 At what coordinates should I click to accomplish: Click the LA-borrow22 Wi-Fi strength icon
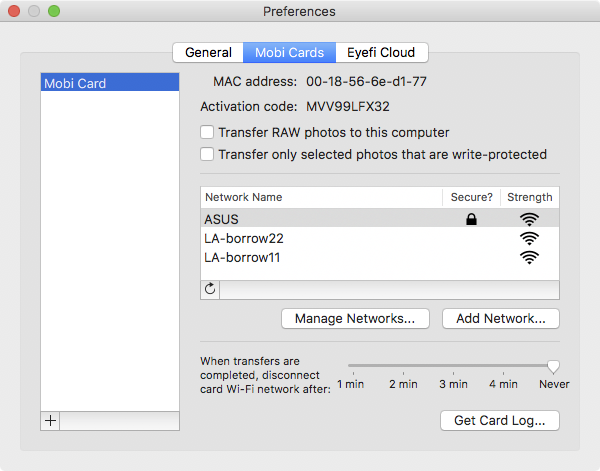529,238
